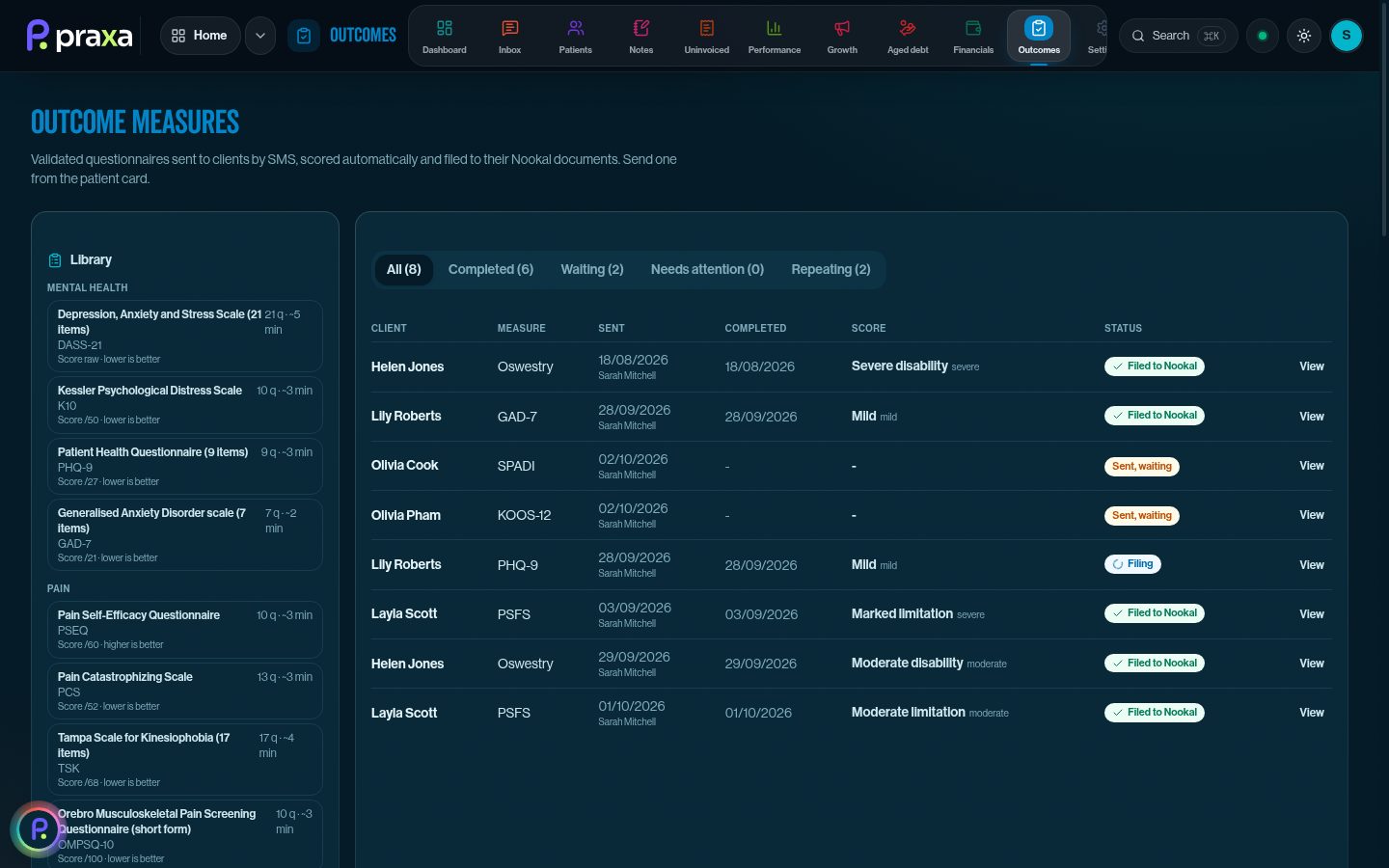Open the Financials wallet icon

(973, 36)
